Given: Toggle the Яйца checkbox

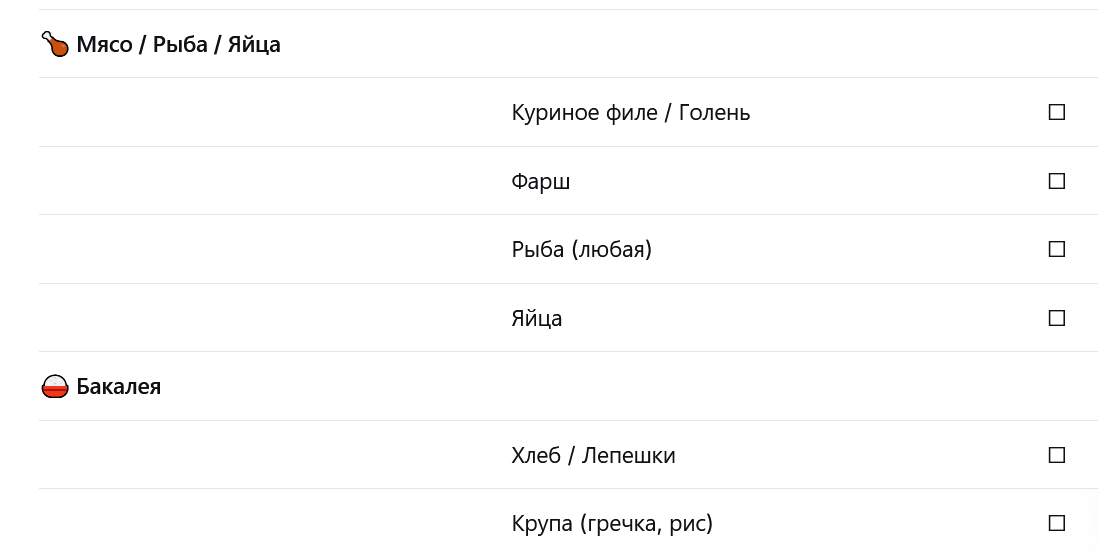Looking at the screenshot, I should pos(1056,318).
